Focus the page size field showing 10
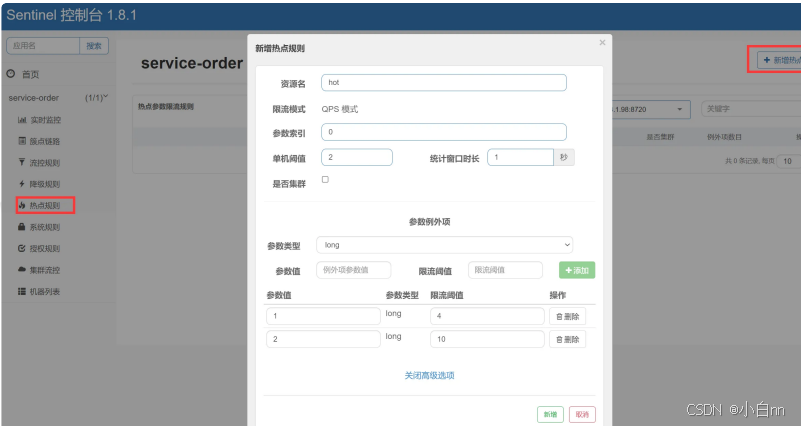The height and width of the screenshot is (426, 801). click(x=789, y=161)
